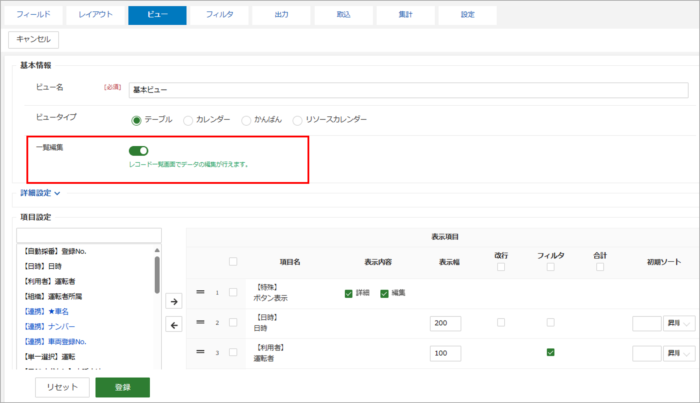Check row selection box for ボタン表示 row
The image size is (700, 403).
pos(233,292)
